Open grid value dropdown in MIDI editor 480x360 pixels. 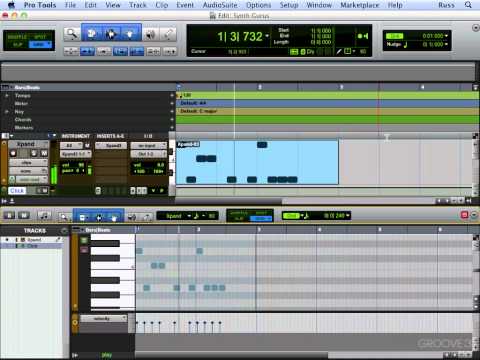[348, 216]
